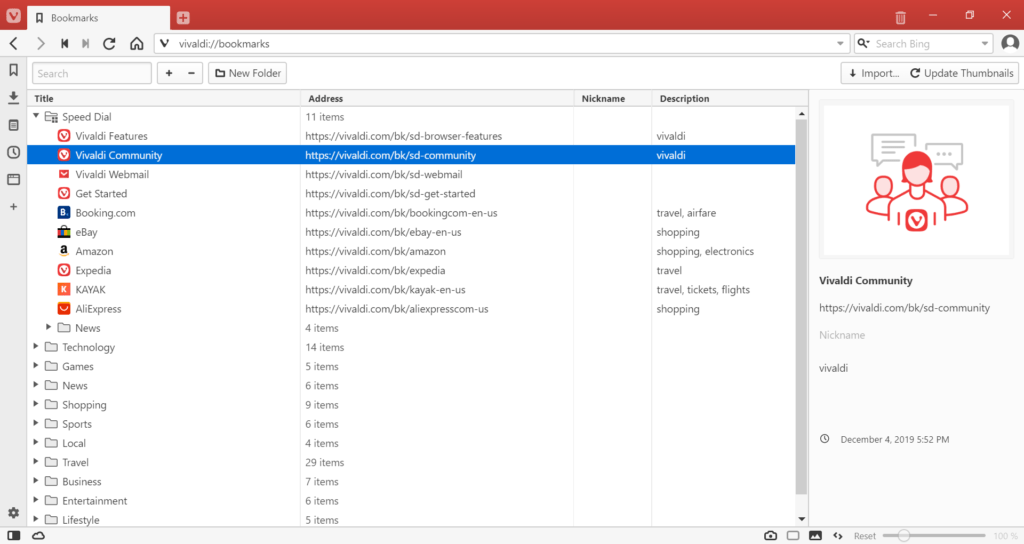Collapse the Speed Dial folder
The width and height of the screenshot is (1024, 544).
tap(36, 116)
